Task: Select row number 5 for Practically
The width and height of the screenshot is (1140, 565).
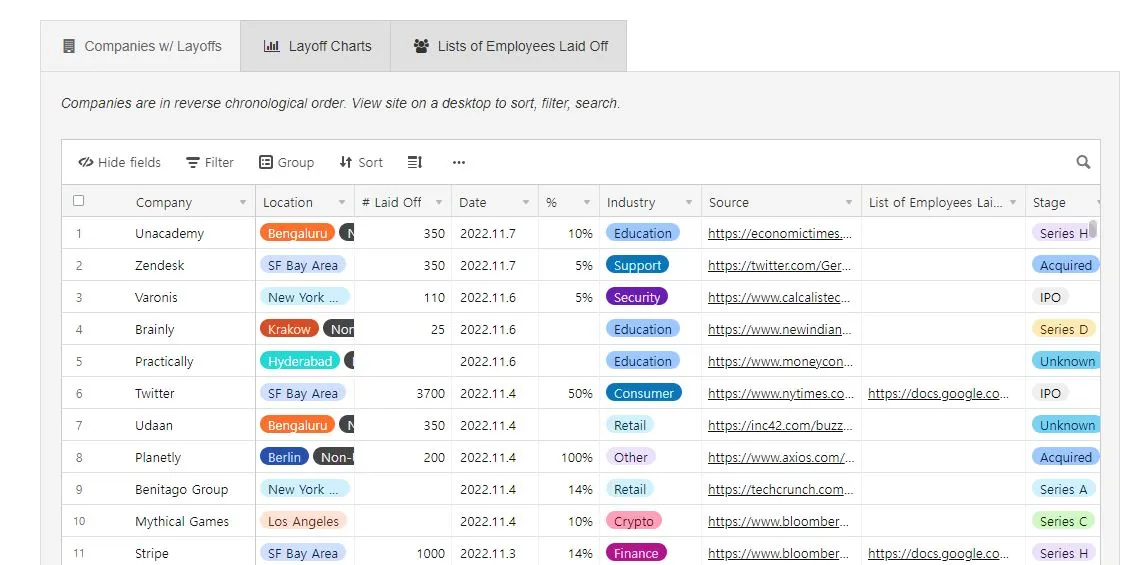Action: click(79, 361)
